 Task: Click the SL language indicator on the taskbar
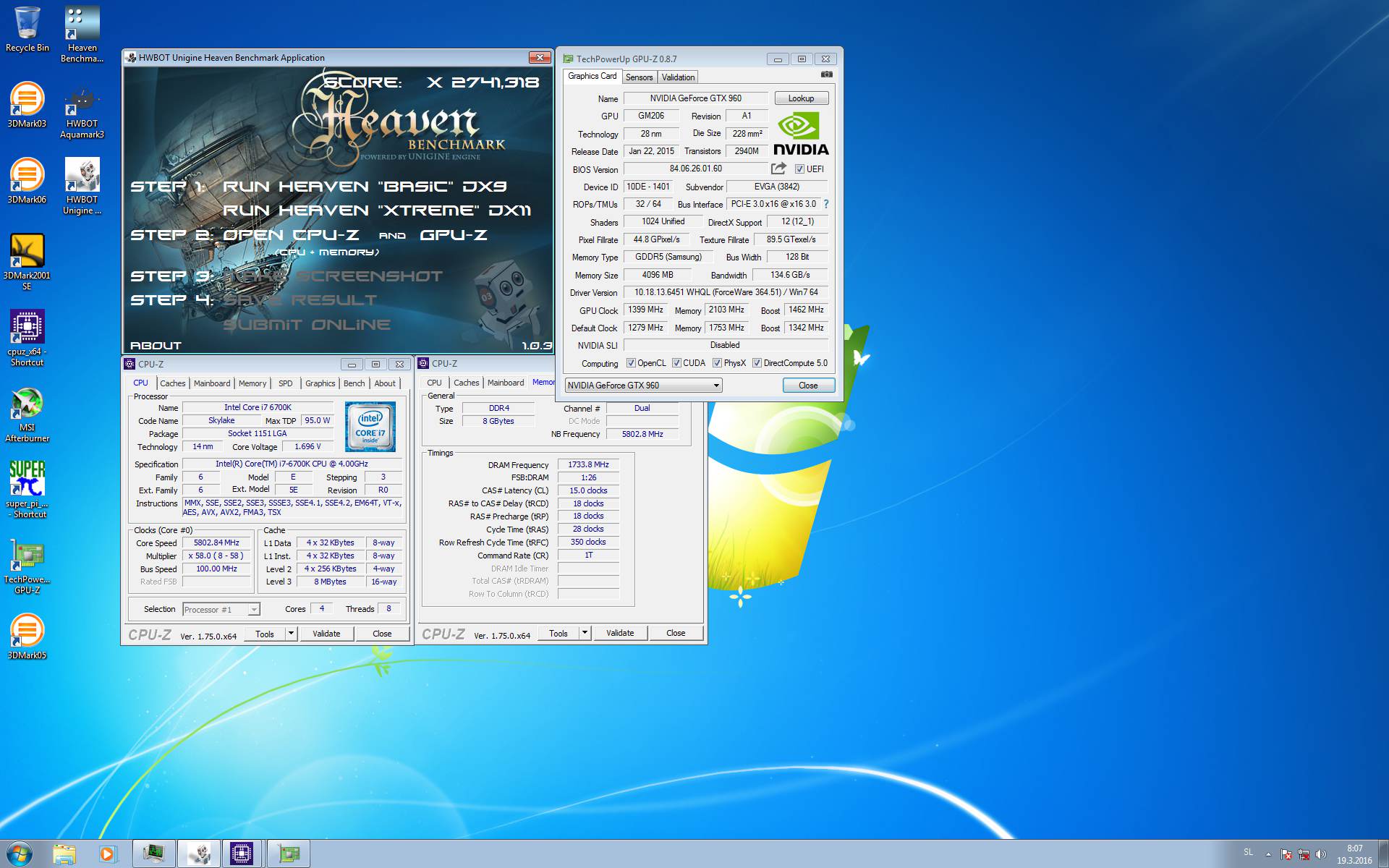[1248, 852]
